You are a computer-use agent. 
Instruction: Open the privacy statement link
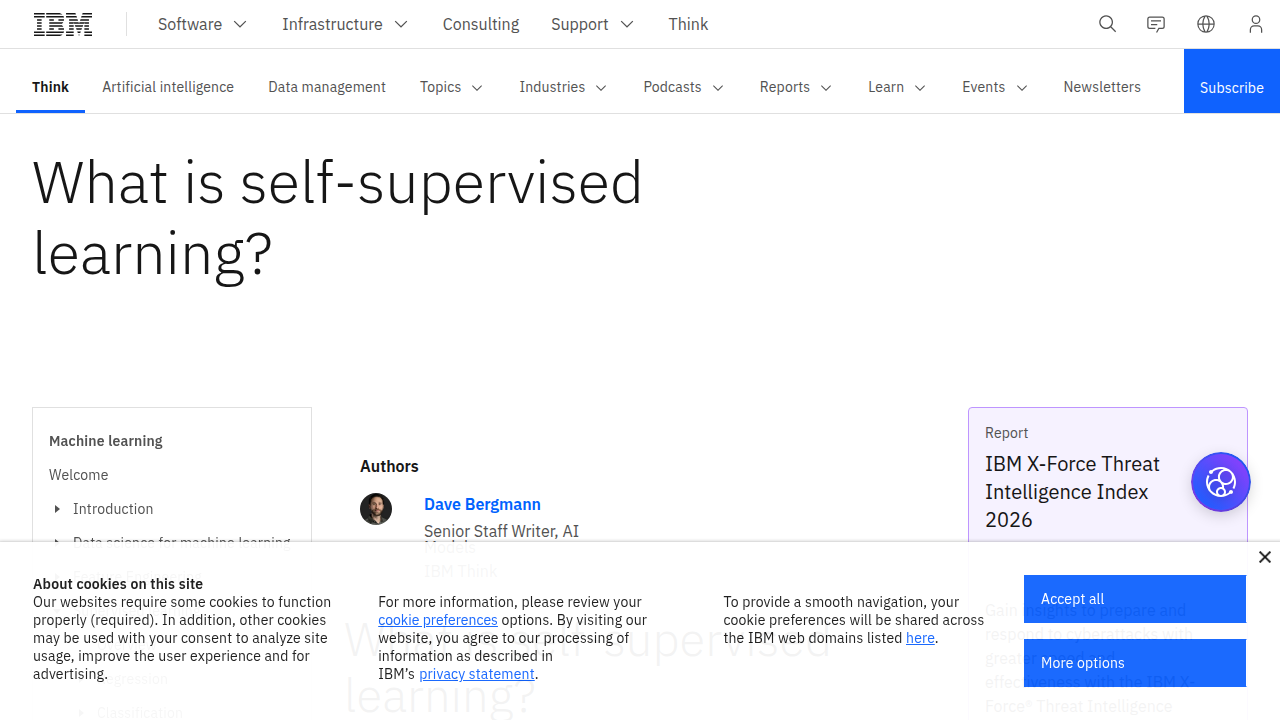tap(477, 674)
